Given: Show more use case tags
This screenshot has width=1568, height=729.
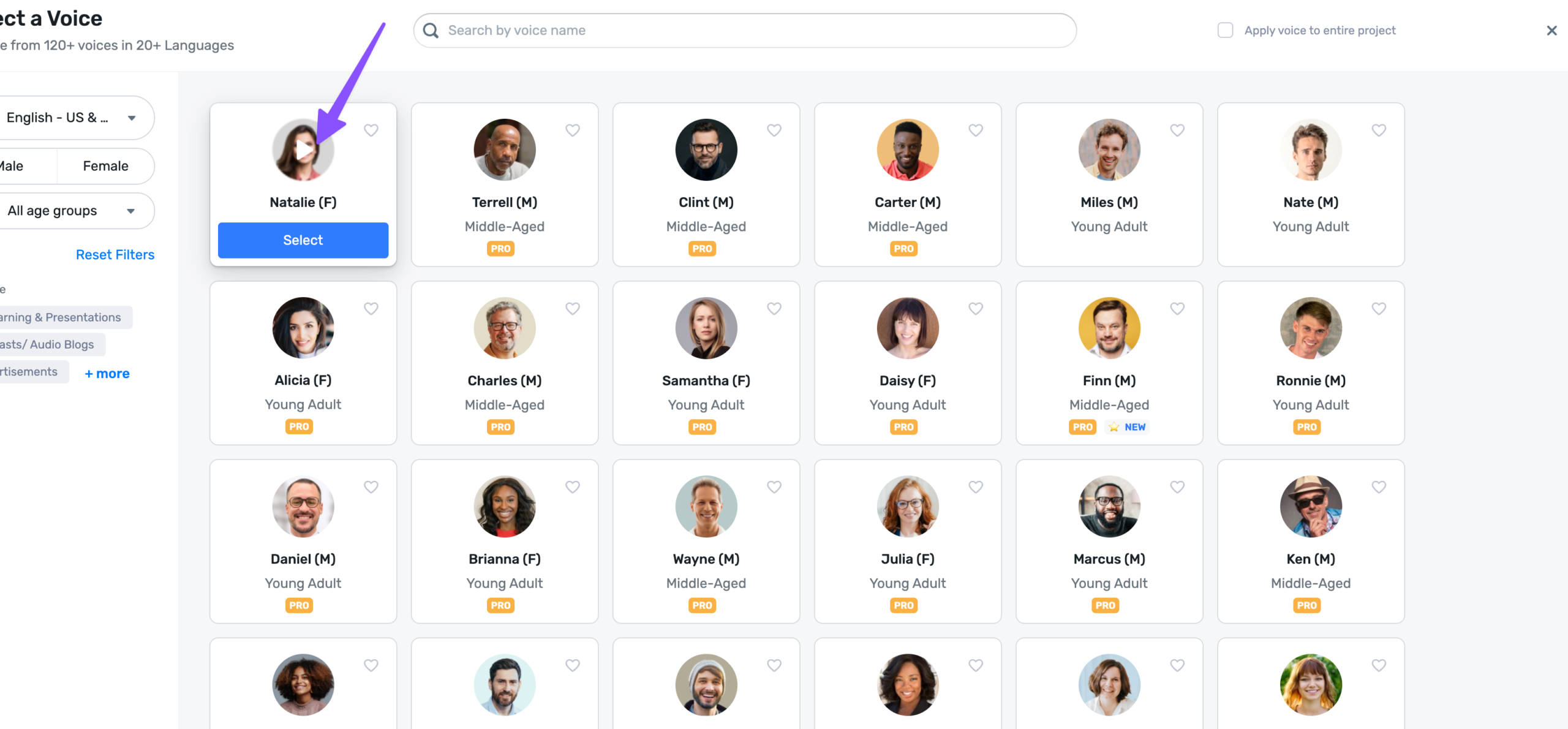Looking at the screenshot, I should pos(107,374).
